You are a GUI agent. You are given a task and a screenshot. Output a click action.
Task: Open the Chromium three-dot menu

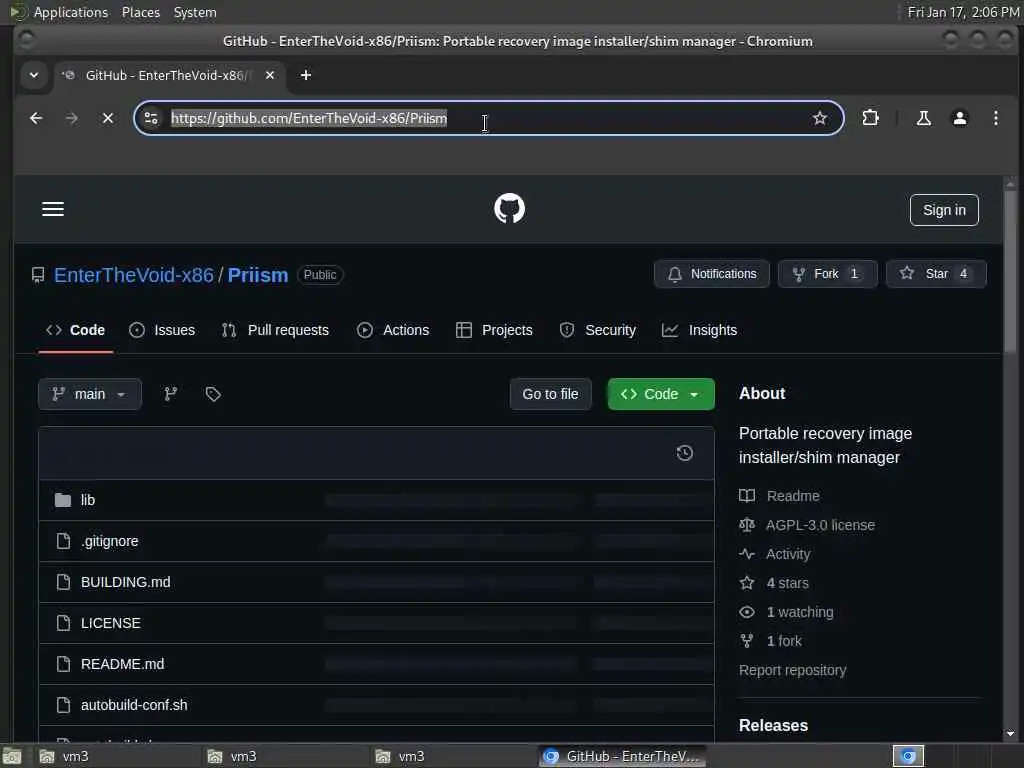tap(995, 118)
